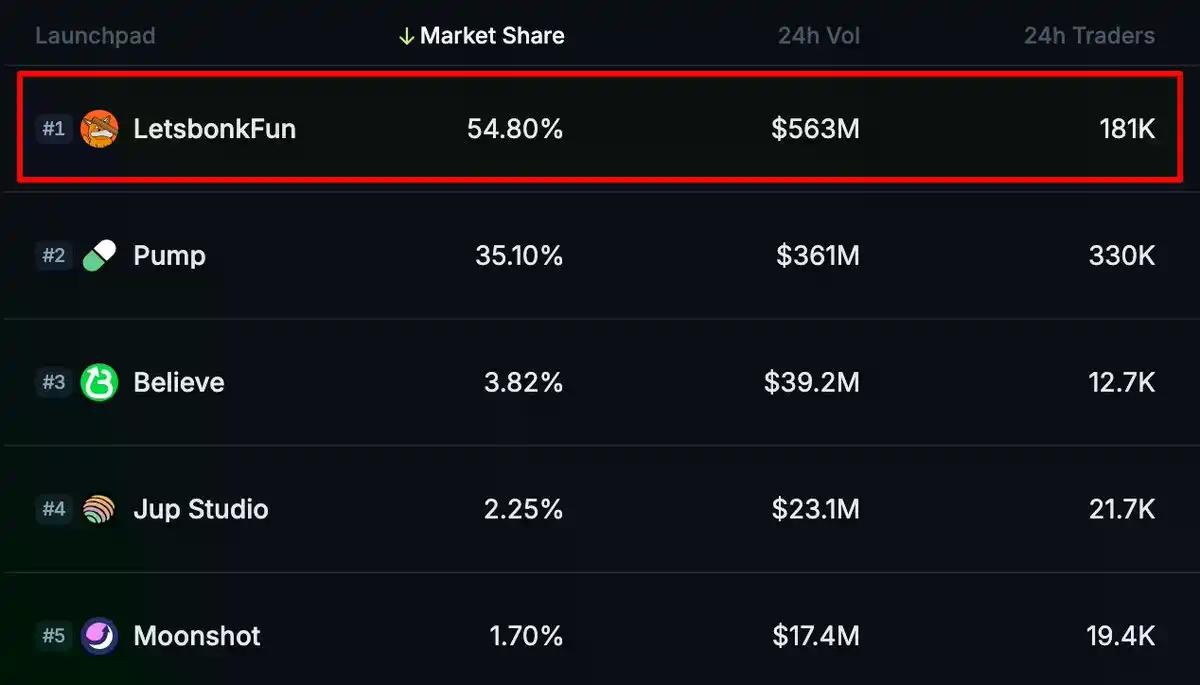
Task: Click the Believe green logo icon
Action: click(99, 383)
